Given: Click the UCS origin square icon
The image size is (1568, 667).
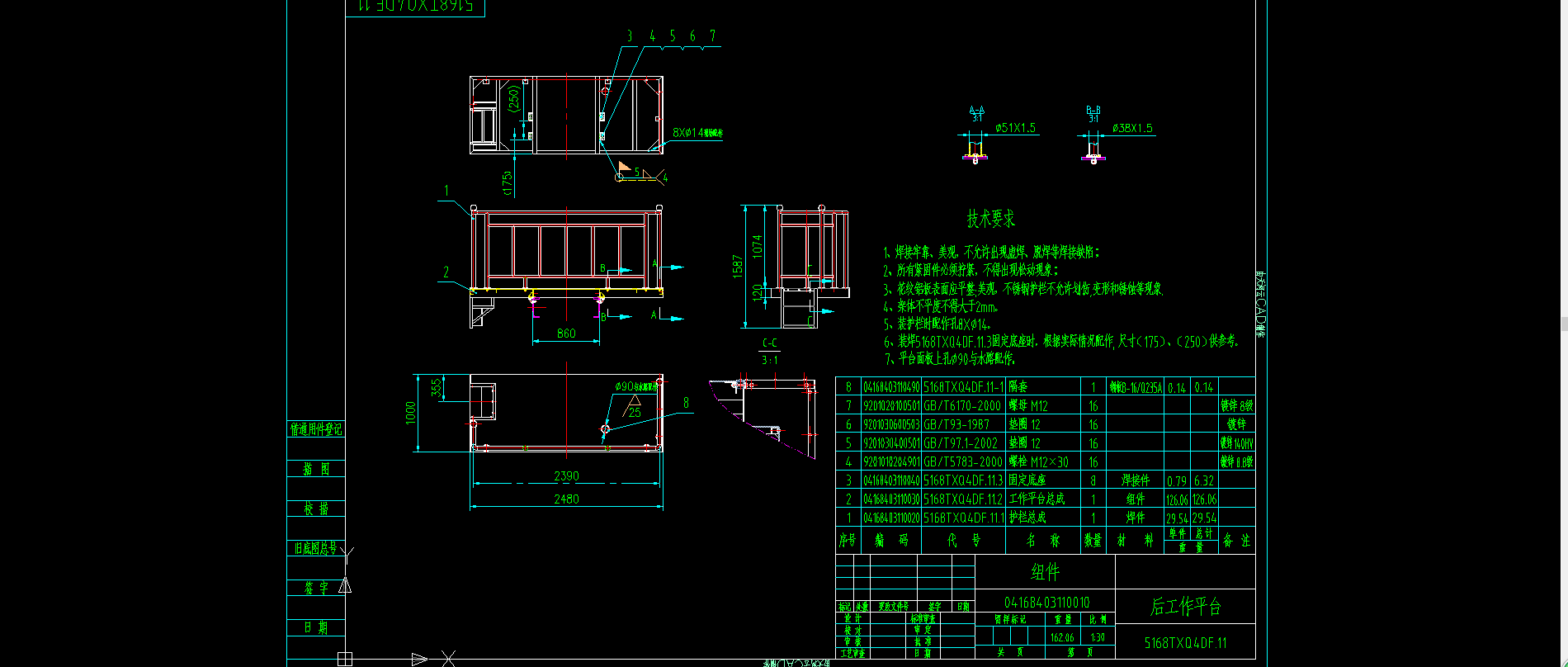Looking at the screenshot, I should click(x=345, y=659).
